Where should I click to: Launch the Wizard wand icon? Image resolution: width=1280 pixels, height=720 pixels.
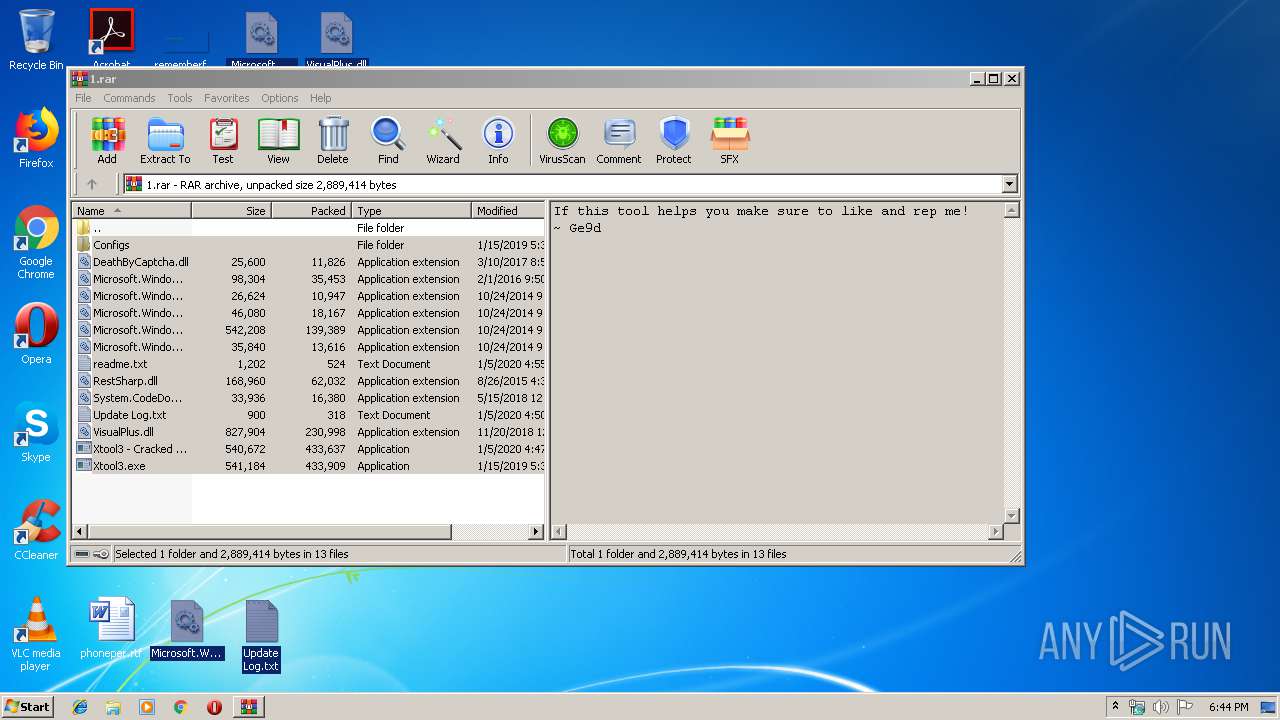[443, 141]
